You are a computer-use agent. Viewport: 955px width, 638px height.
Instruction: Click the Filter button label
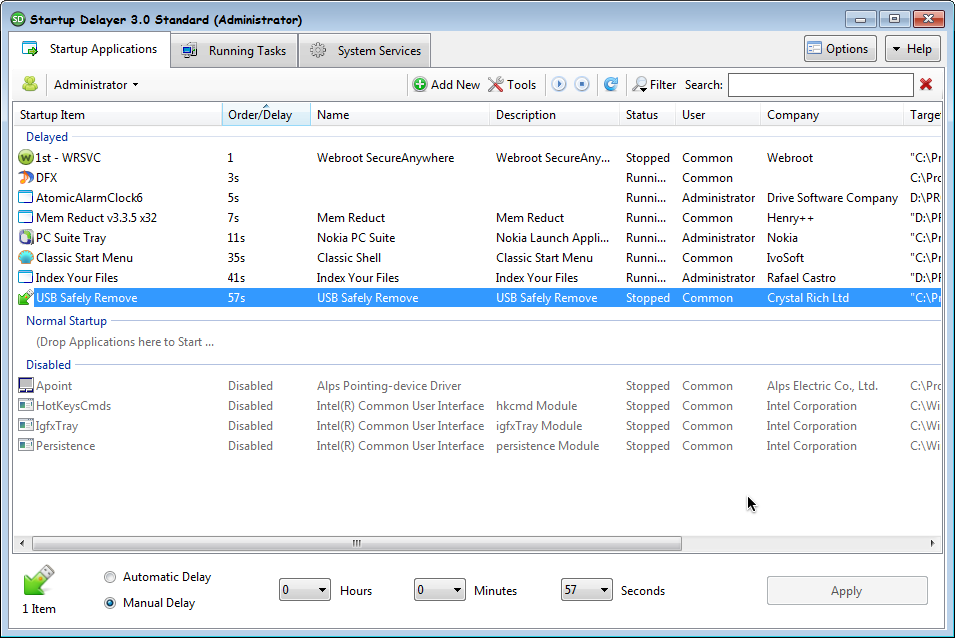pos(663,85)
